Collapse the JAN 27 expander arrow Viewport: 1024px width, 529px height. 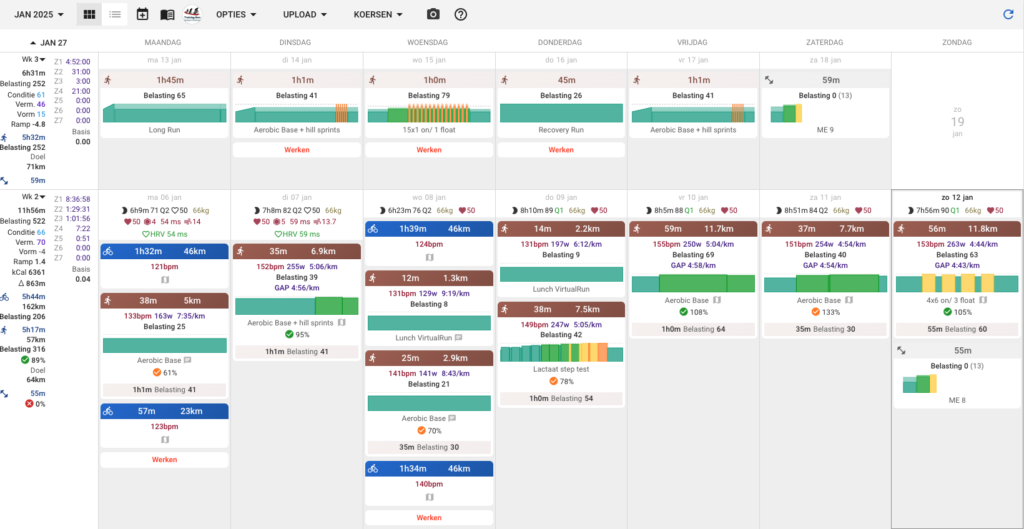(33, 43)
